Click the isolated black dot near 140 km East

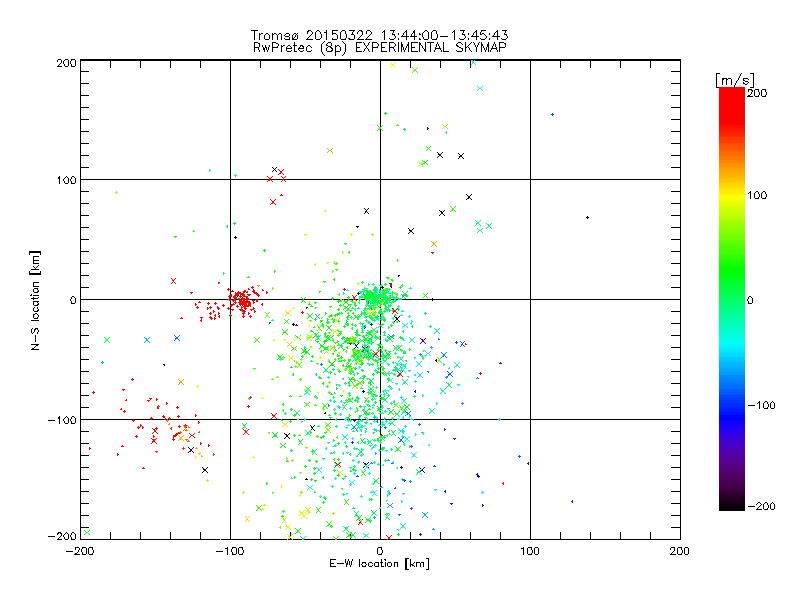tap(587, 217)
